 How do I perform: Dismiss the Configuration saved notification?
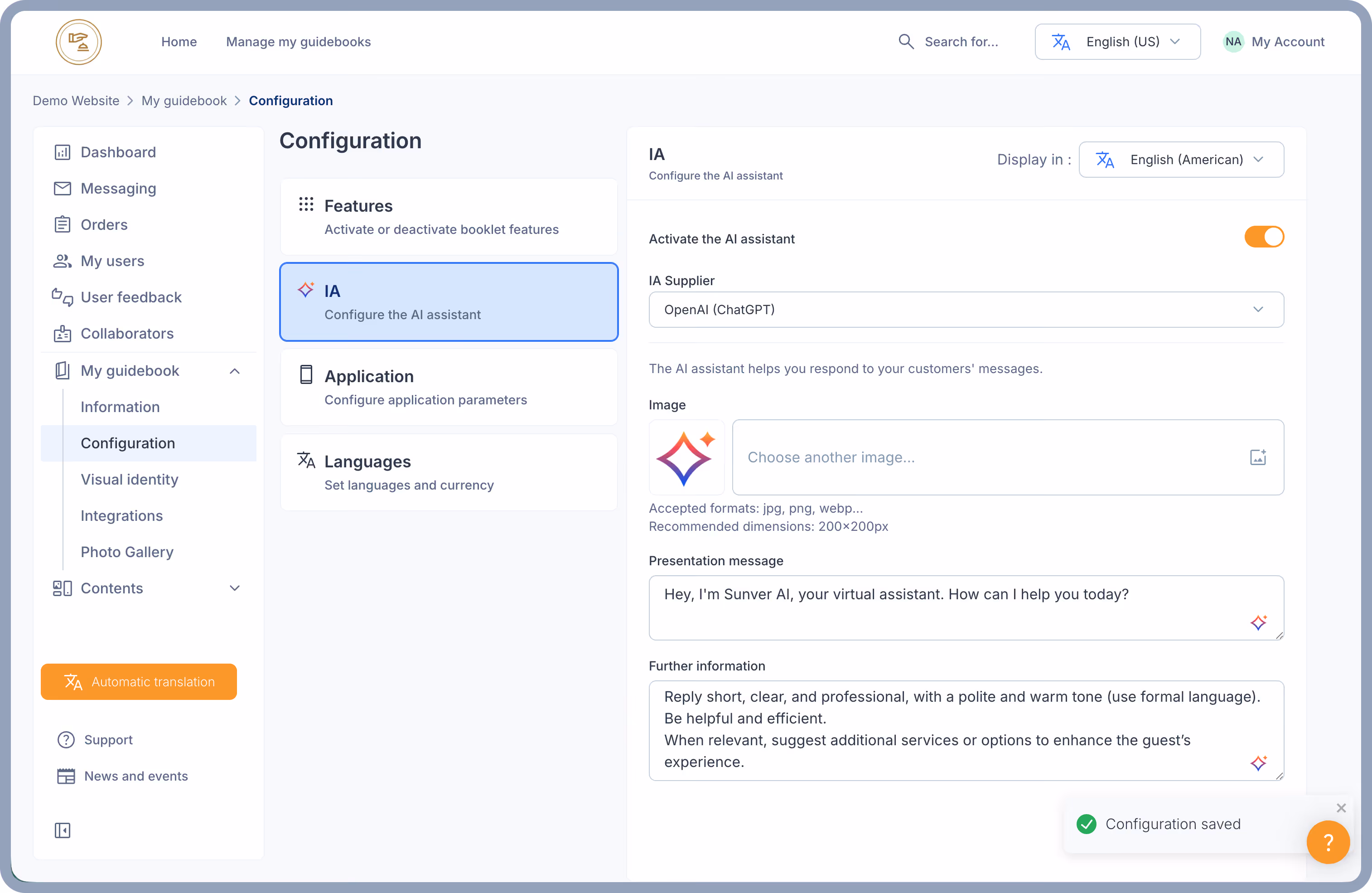[1342, 808]
